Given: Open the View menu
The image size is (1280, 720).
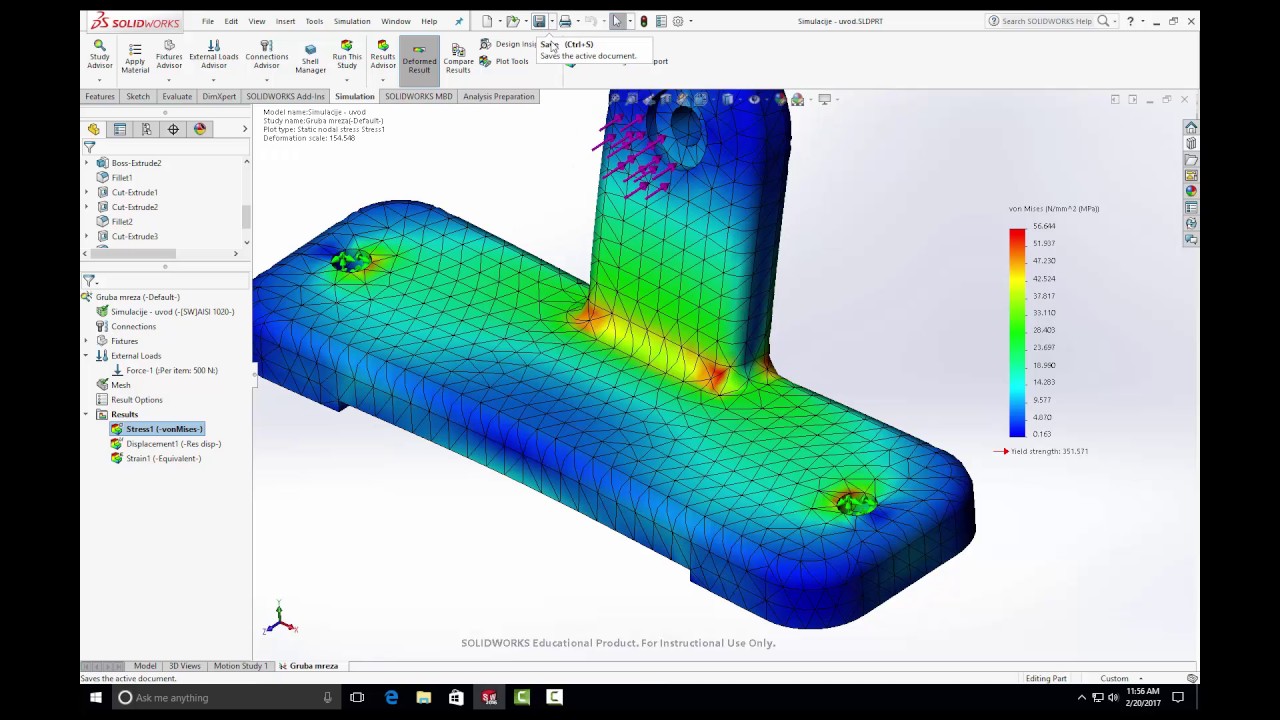Looking at the screenshot, I should pyautogui.click(x=257, y=21).
